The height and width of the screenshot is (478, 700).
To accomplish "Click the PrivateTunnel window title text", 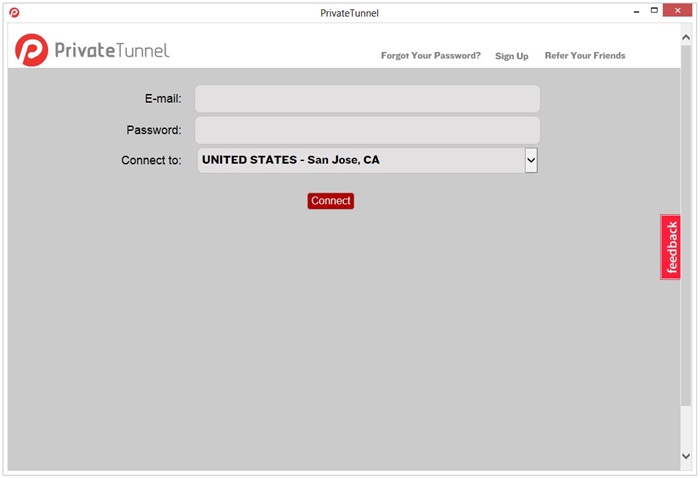I will coord(350,13).
